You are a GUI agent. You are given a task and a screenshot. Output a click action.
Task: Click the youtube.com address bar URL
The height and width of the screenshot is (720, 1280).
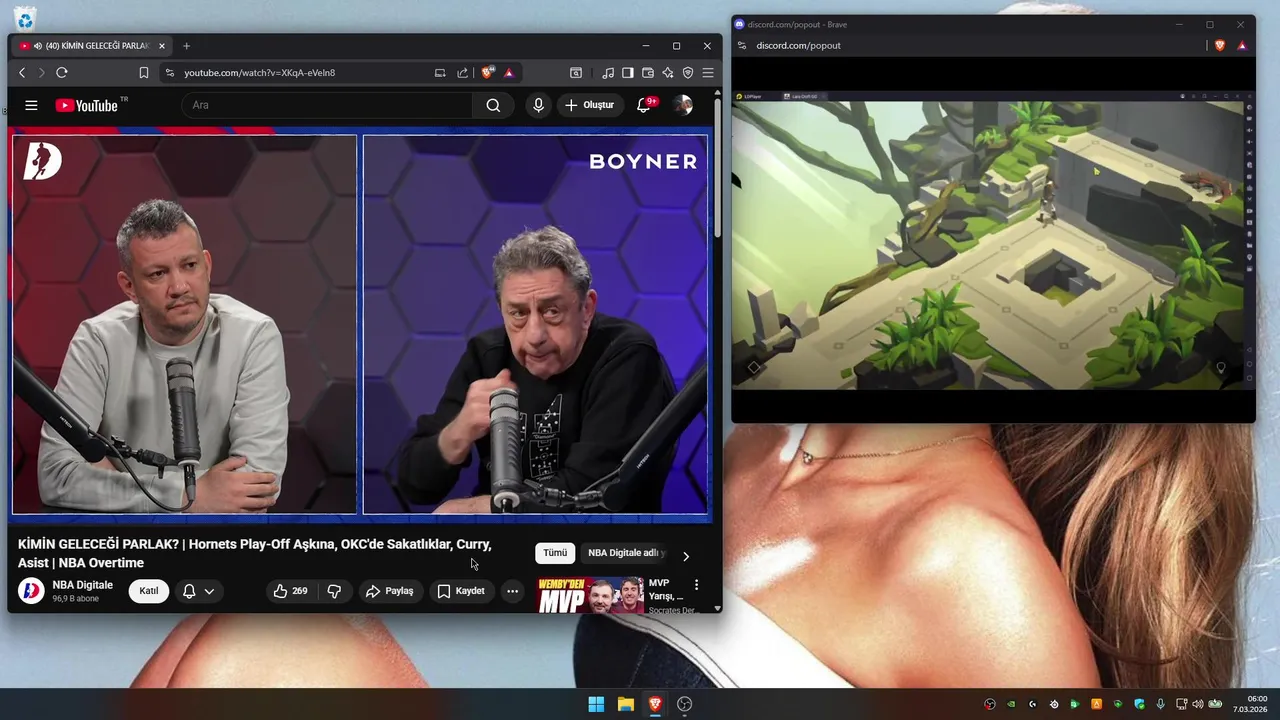coord(259,73)
